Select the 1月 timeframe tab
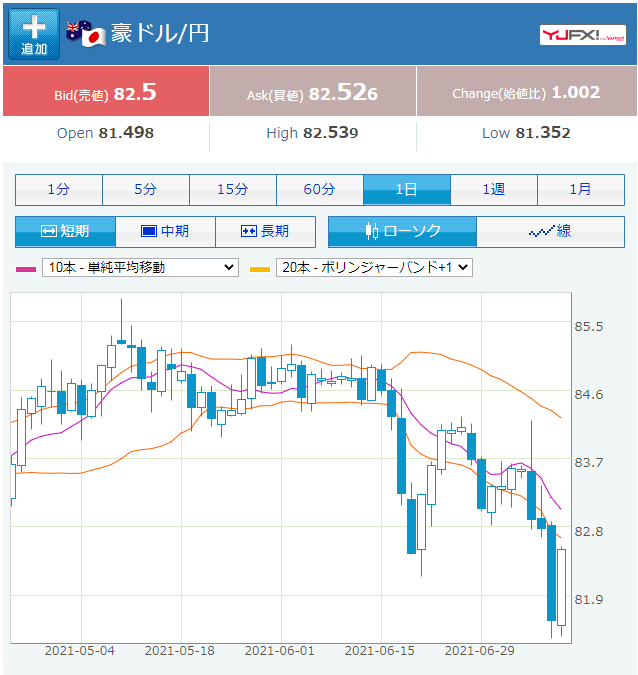The image size is (638, 675). pyautogui.click(x=581, y=189)
